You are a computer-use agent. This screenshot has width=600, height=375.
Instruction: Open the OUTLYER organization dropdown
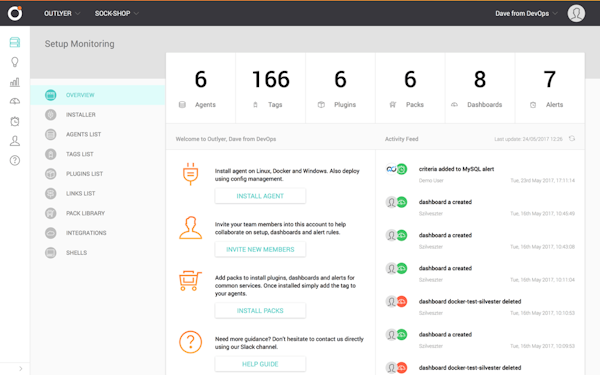tap(62, 13)
